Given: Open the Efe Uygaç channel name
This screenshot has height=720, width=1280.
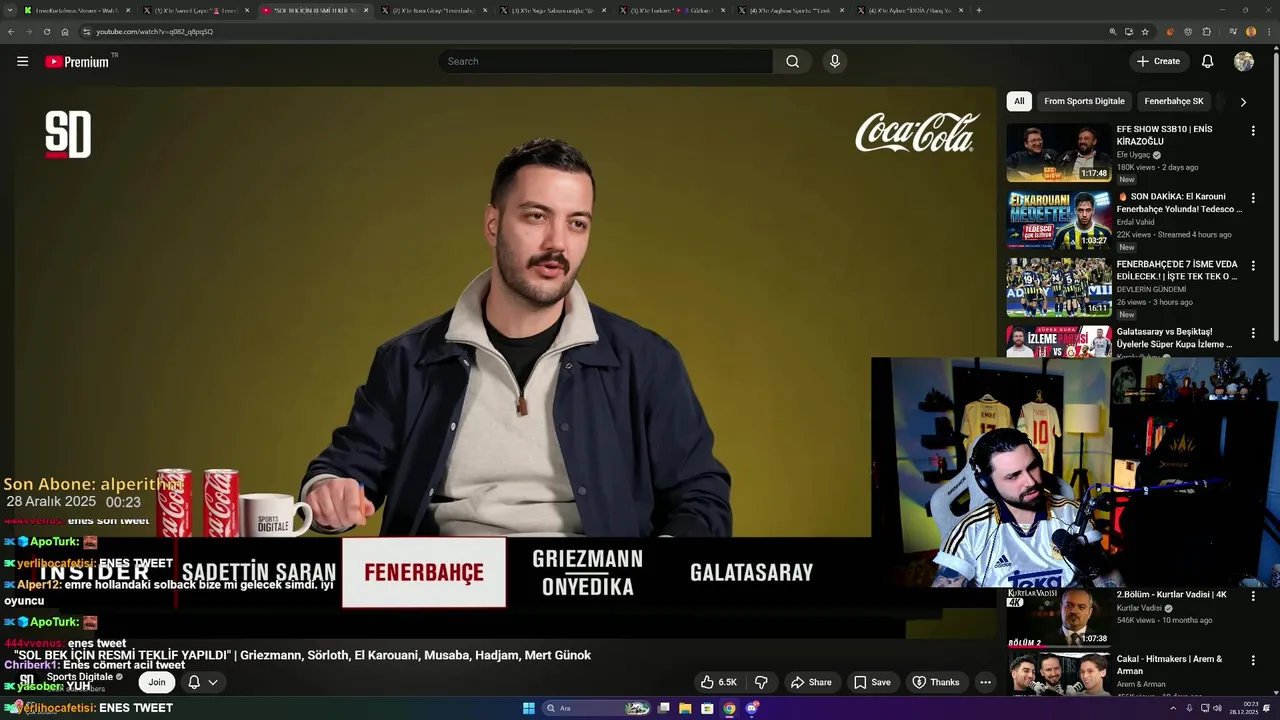Looking at the screenshot, I should click(x=1134, y=155).
